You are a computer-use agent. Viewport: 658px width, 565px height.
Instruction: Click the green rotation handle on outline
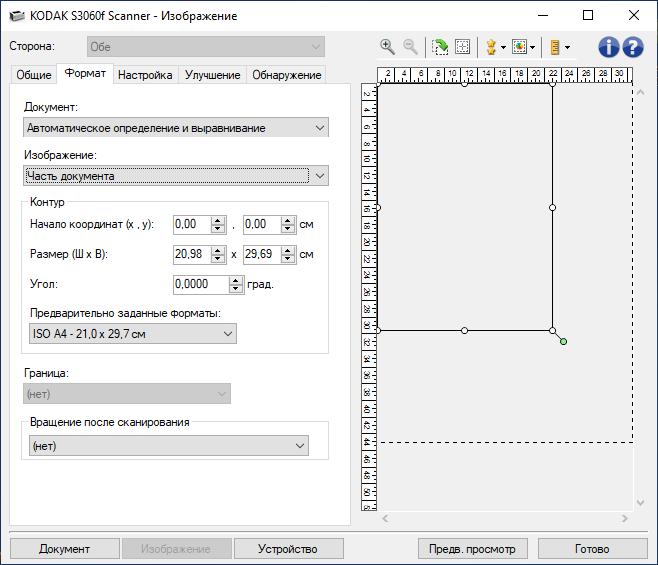click(x=564, y=342)
